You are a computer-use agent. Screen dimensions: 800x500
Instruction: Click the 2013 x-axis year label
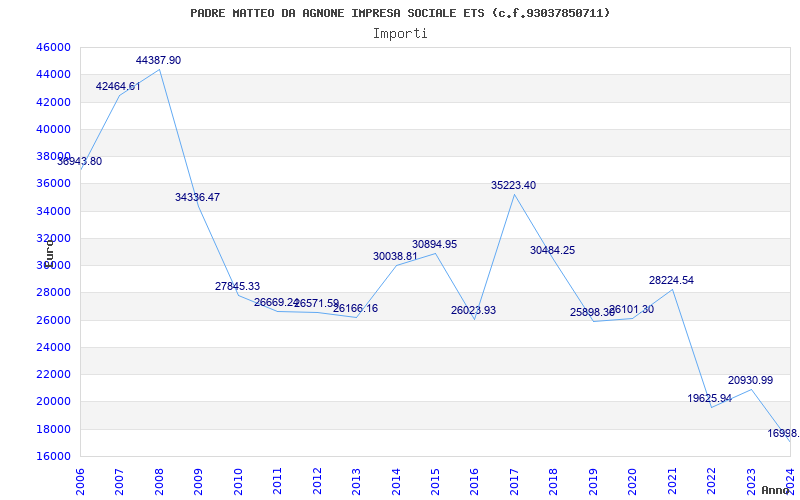[356, 481]
